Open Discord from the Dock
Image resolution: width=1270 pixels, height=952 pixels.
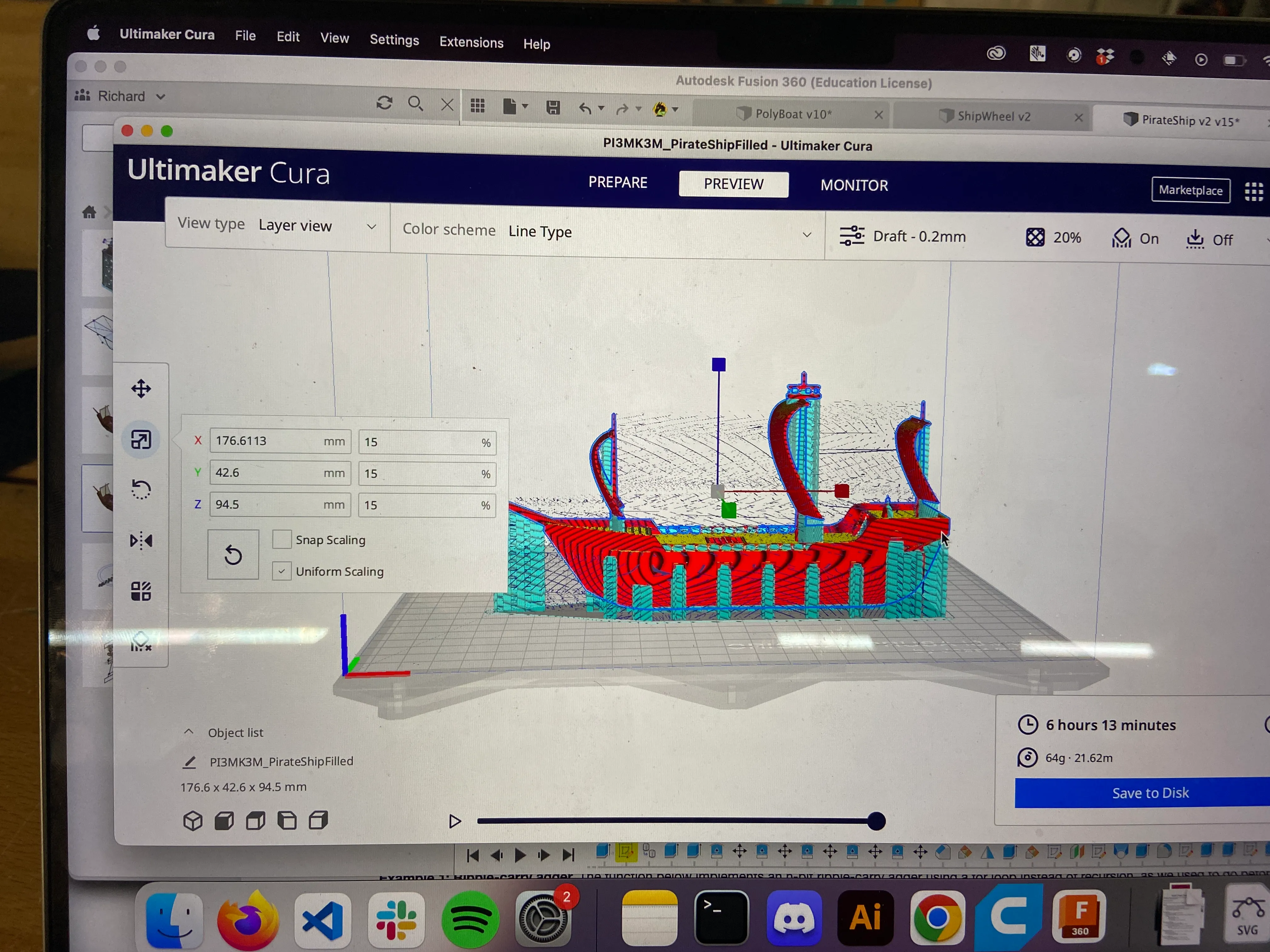point(794,918)
